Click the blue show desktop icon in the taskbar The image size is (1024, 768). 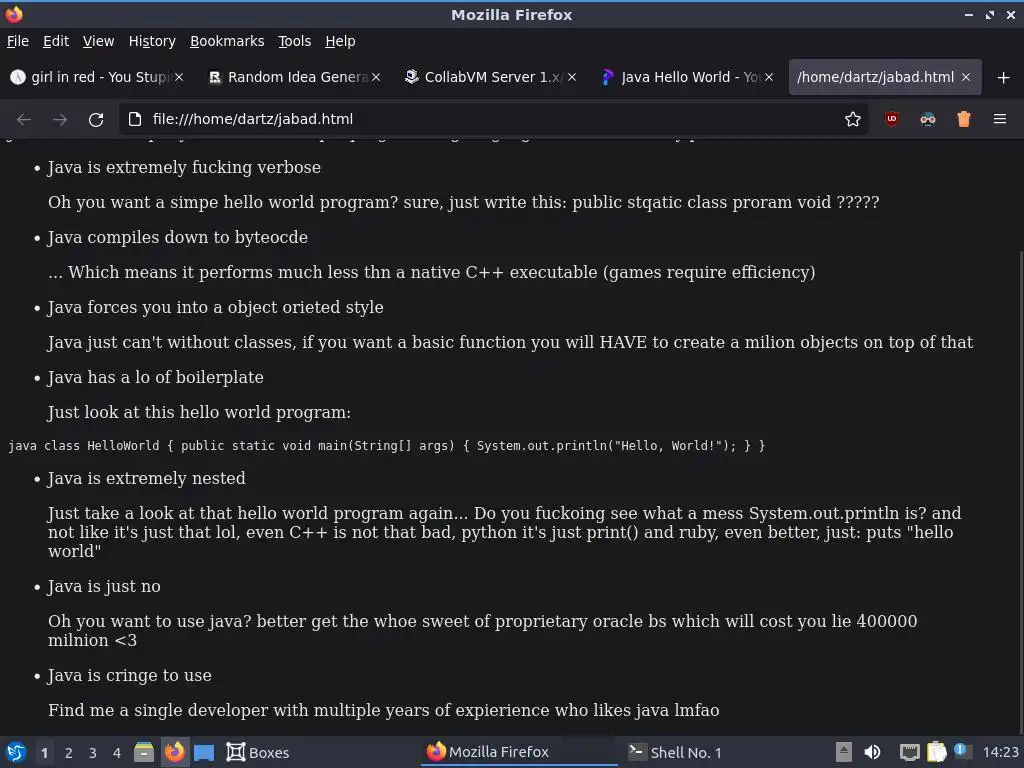coord(204,752)
